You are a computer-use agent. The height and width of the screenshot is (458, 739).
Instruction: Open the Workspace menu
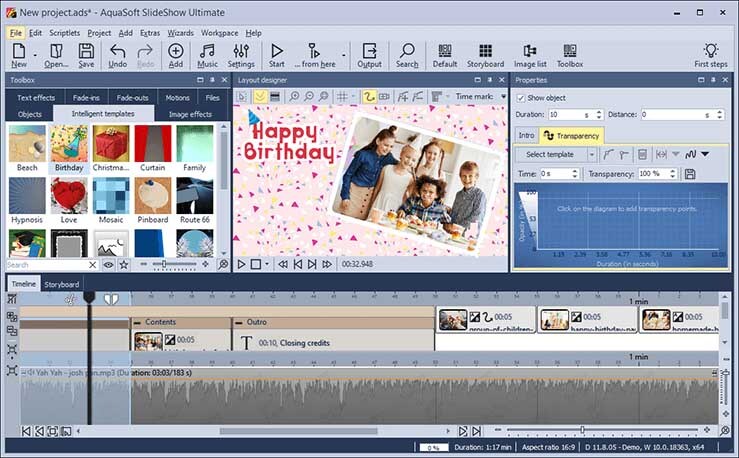point(219,33)
